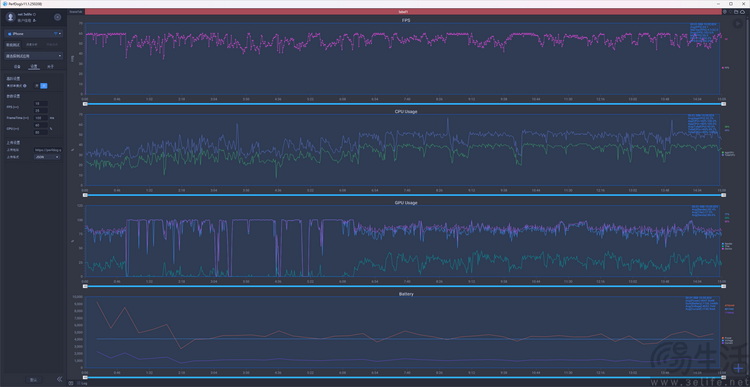Click the CPU Usage timeline right slider handle
Viewport: 750px width, 387px height.
(724, 195)
